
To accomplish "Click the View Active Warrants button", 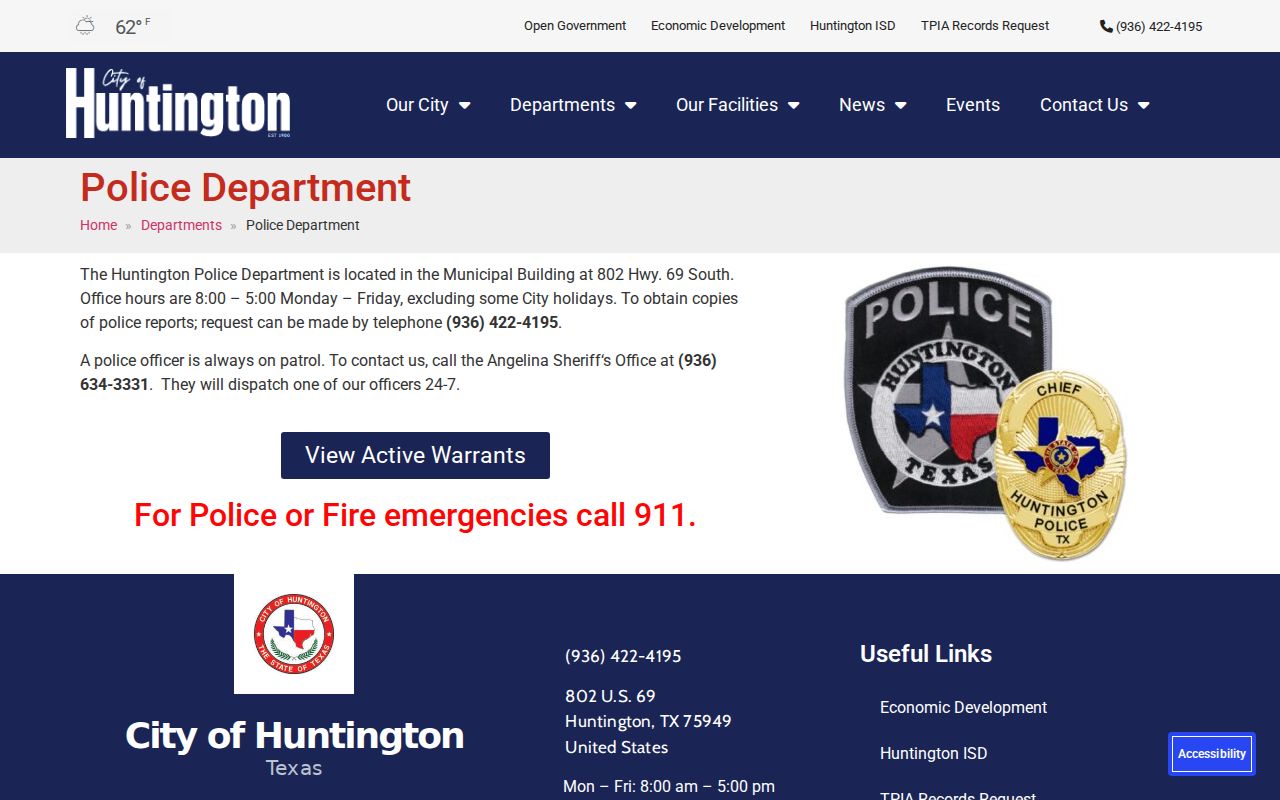I will (415, 455).
